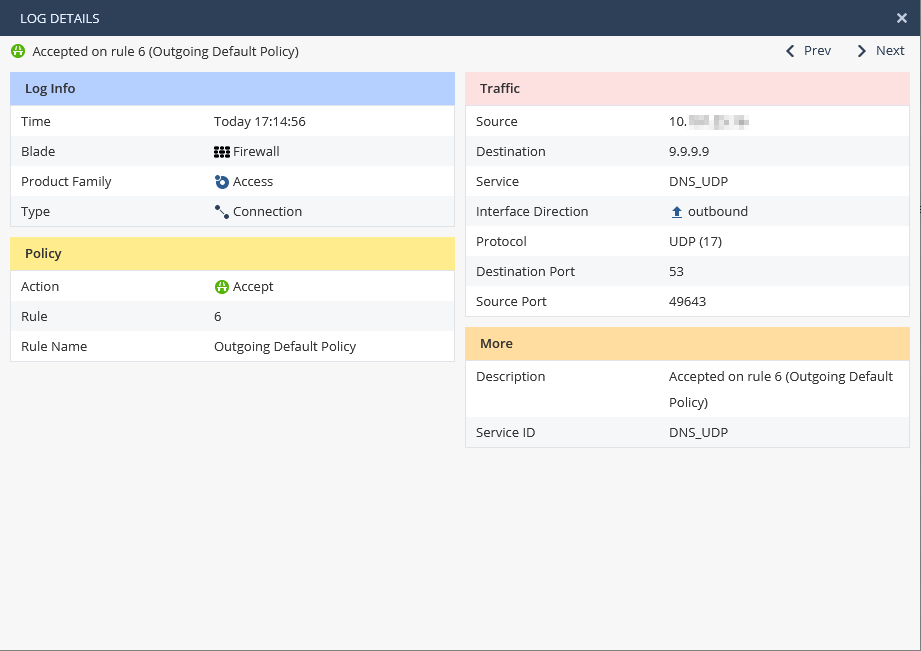This screenshot has height=651, width=921.
Task: Click the source port value 49643
Action: (x=687, y=302)
